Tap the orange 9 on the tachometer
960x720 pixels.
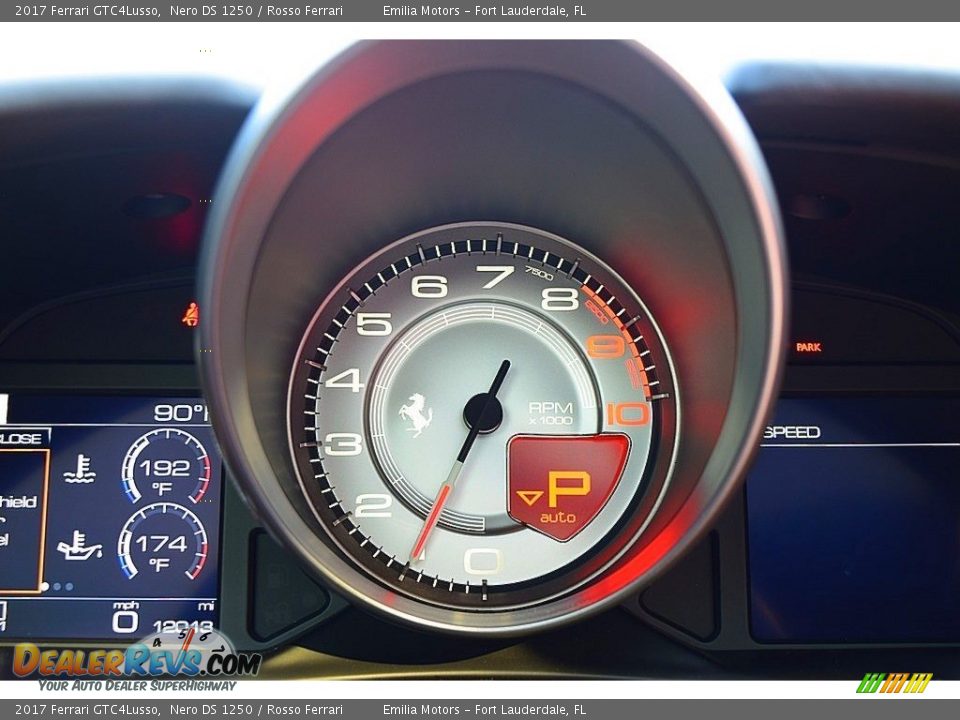[606, 347]
